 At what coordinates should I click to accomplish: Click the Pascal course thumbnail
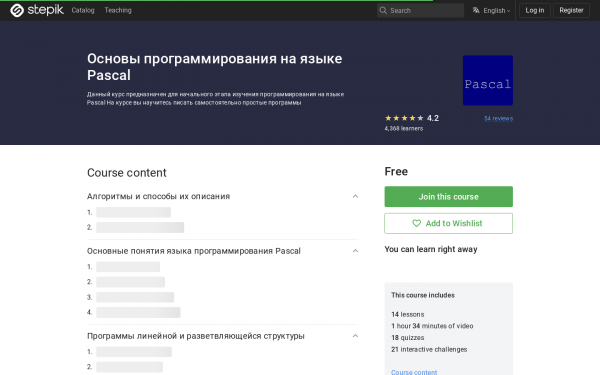coord(488,80)
